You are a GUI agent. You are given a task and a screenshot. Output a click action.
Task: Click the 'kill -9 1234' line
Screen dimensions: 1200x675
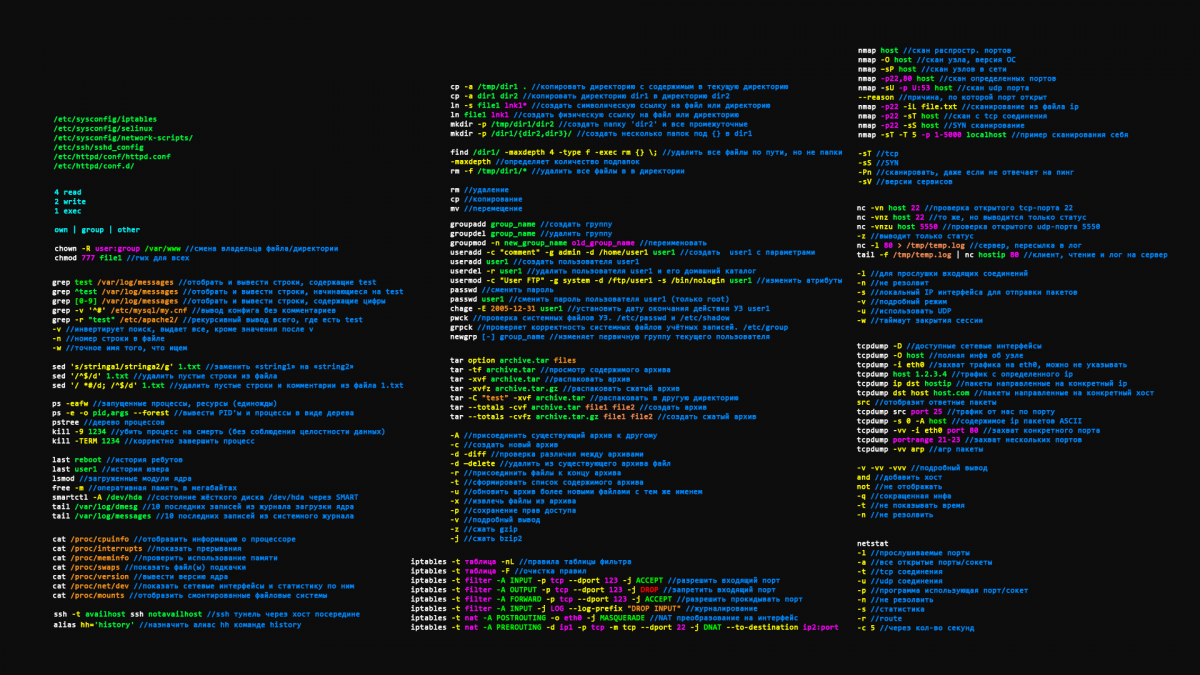coord(219,431)
